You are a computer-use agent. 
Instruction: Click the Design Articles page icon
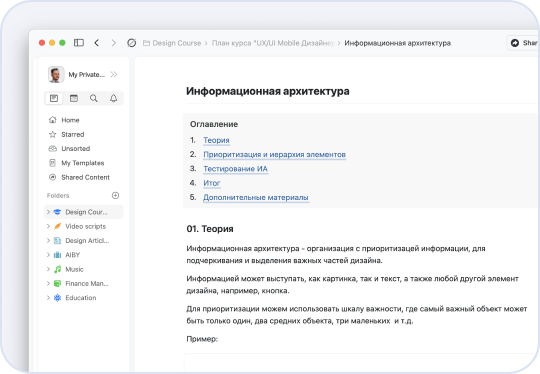58,240
